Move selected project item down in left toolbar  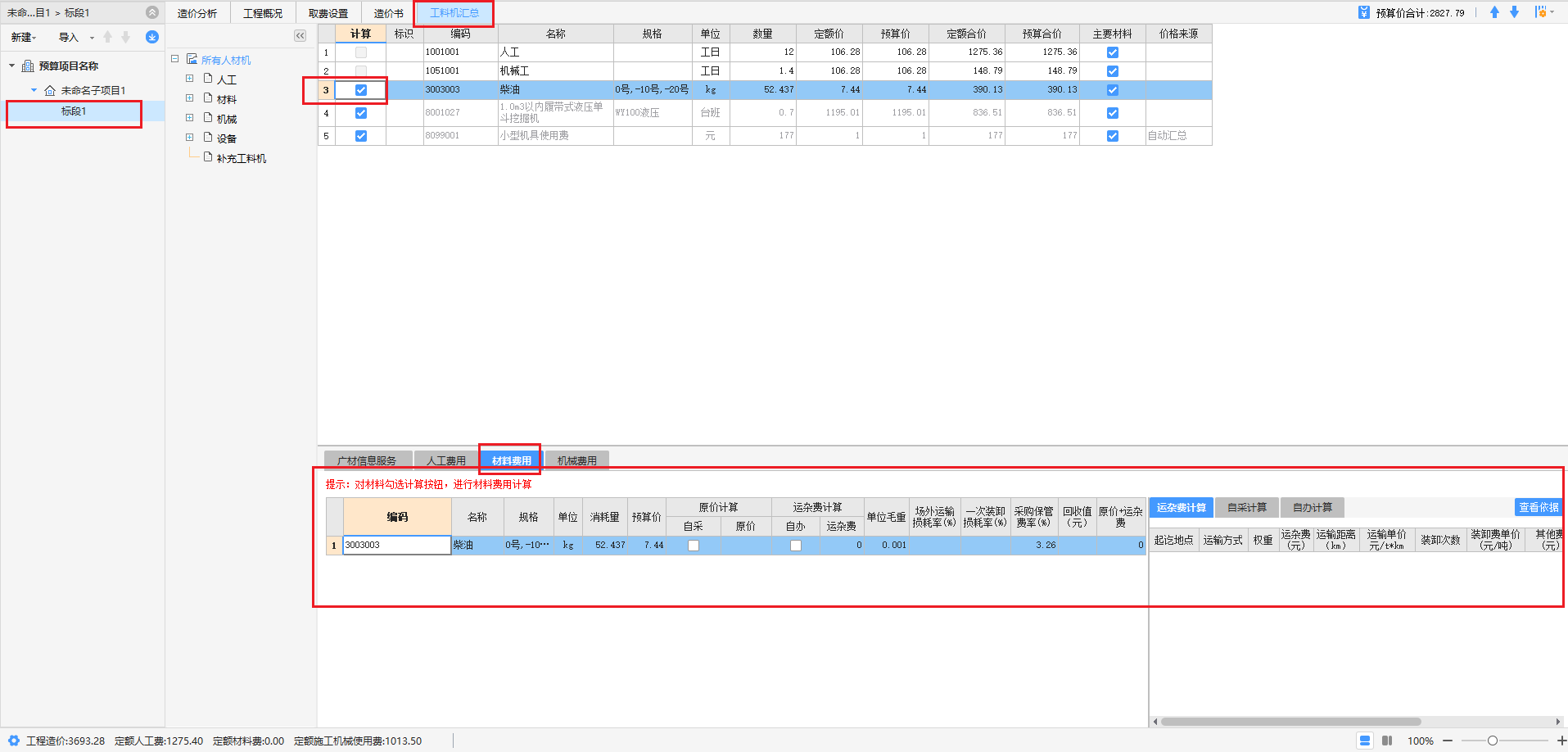(x=125, y=37)
